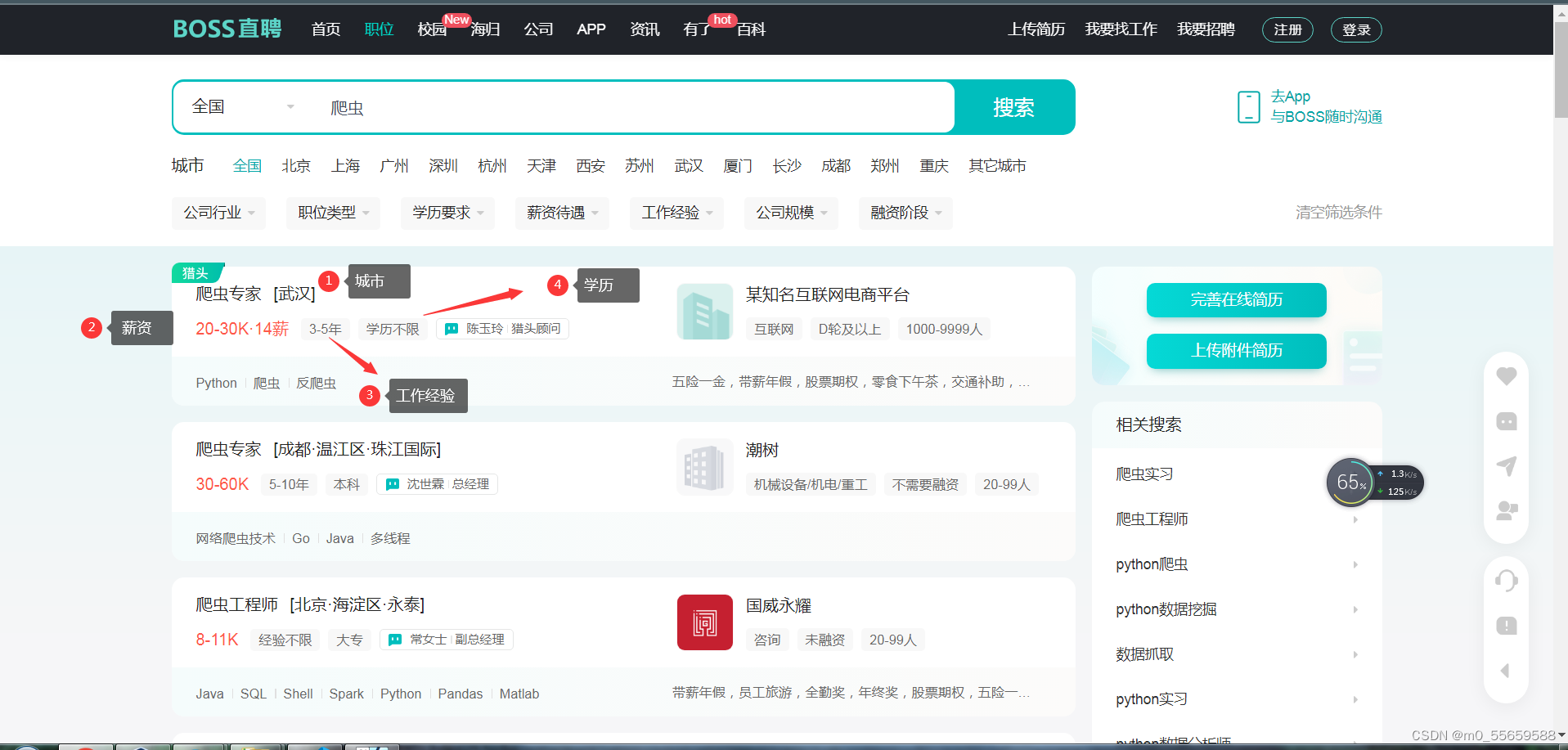Screen dimensions: 1568x750
Task: Open company 潮树 name link
Action: 762,450
